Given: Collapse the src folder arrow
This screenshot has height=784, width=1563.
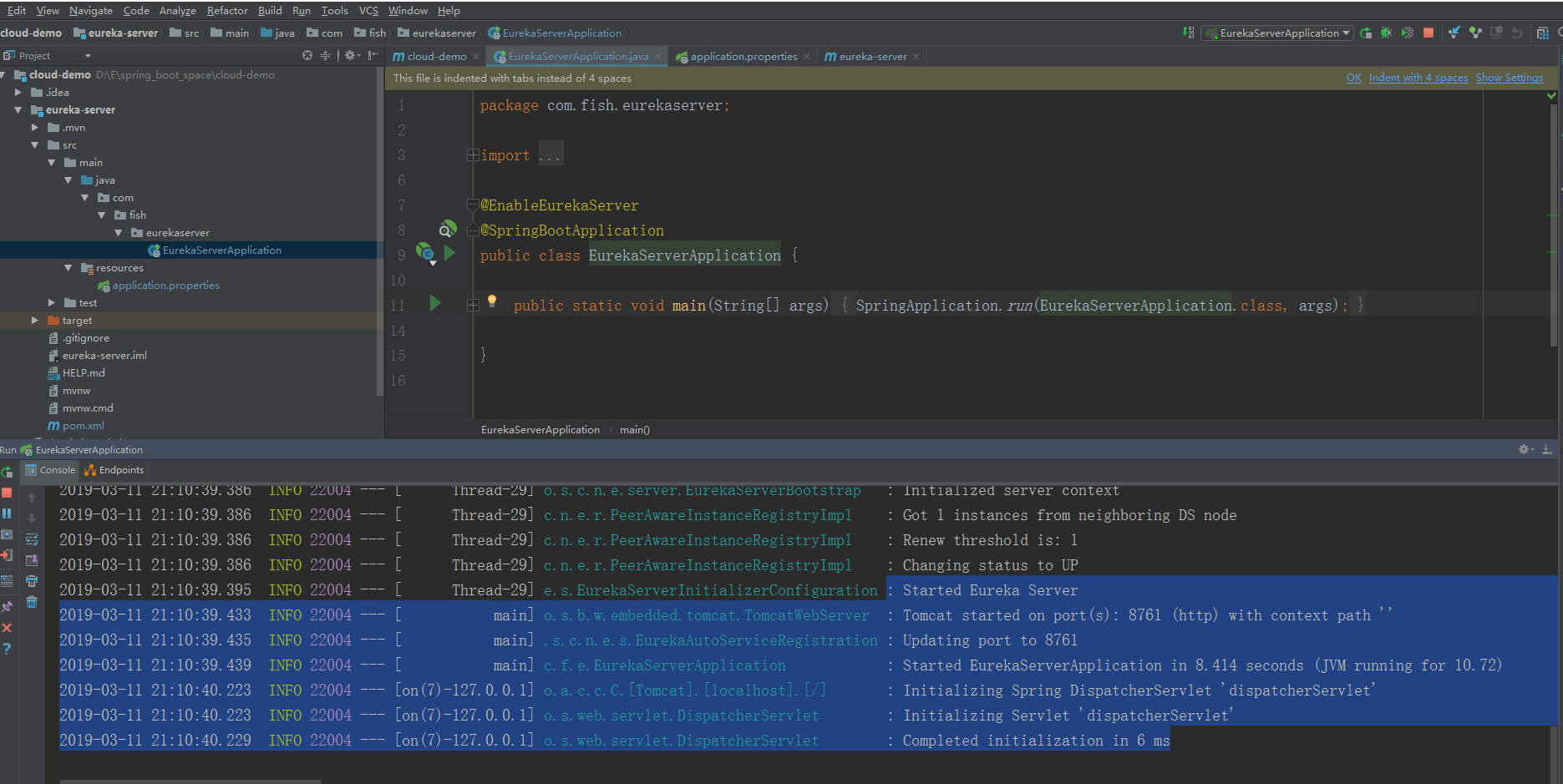Looking at the screenshot, I should click(35, 144).
